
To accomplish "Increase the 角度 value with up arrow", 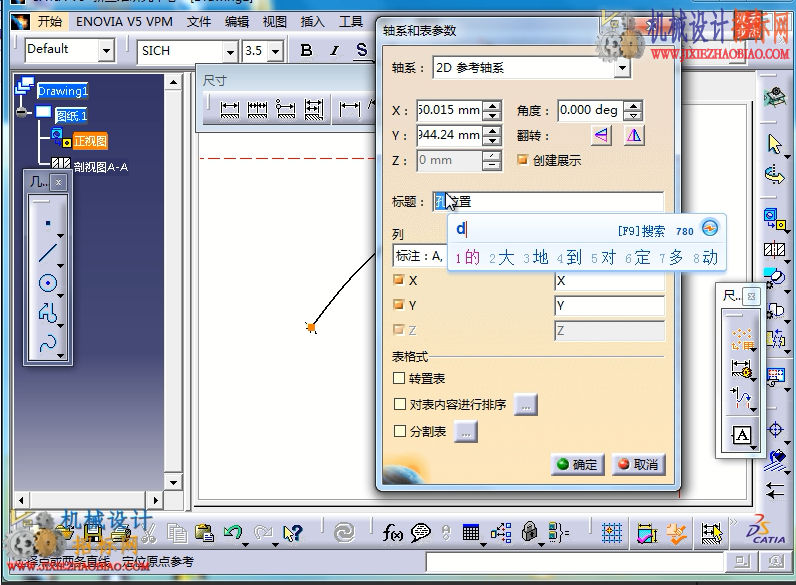I will click(633, 106).
